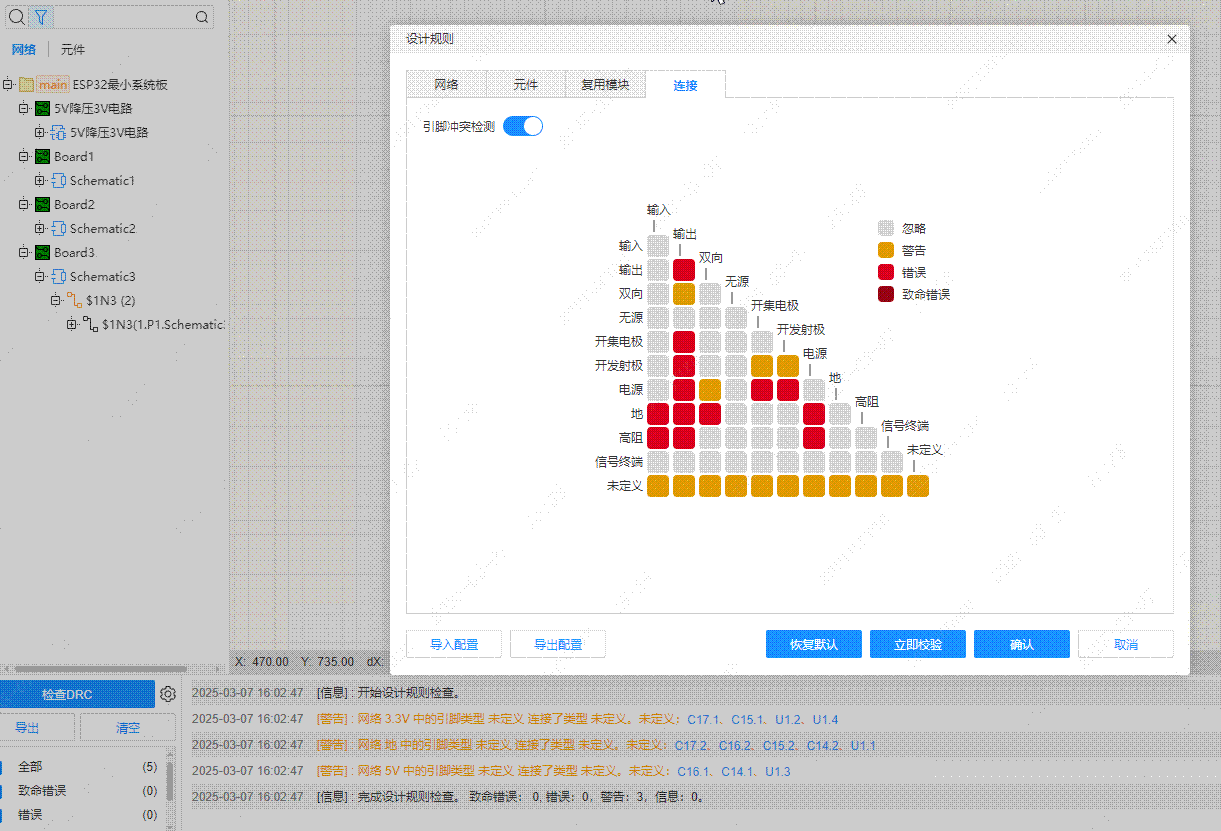Click the Board1 green board icon
Screen dimensions: 1221x831
tap(42, 157)
